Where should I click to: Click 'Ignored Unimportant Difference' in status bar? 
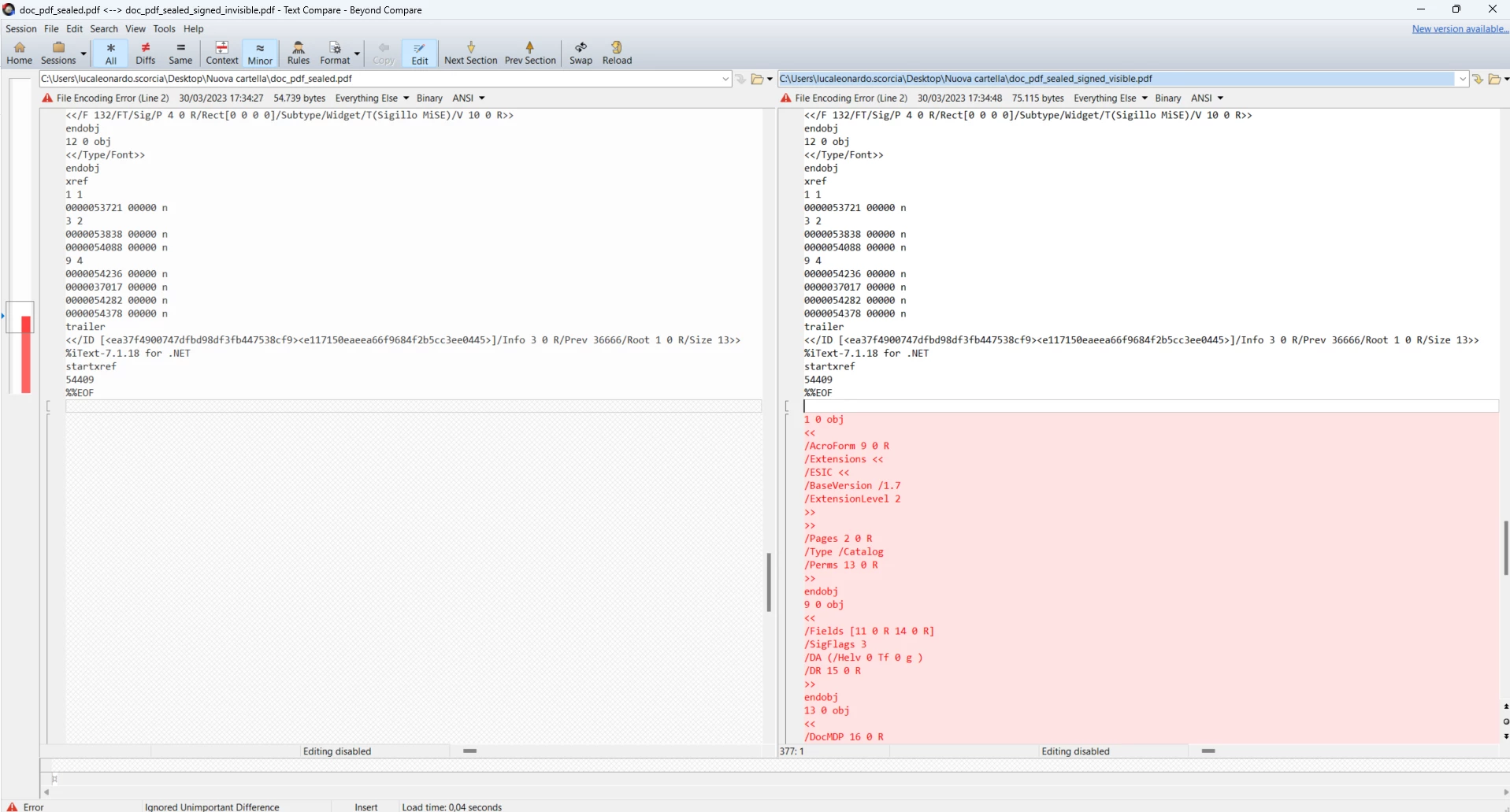(212, 806)
